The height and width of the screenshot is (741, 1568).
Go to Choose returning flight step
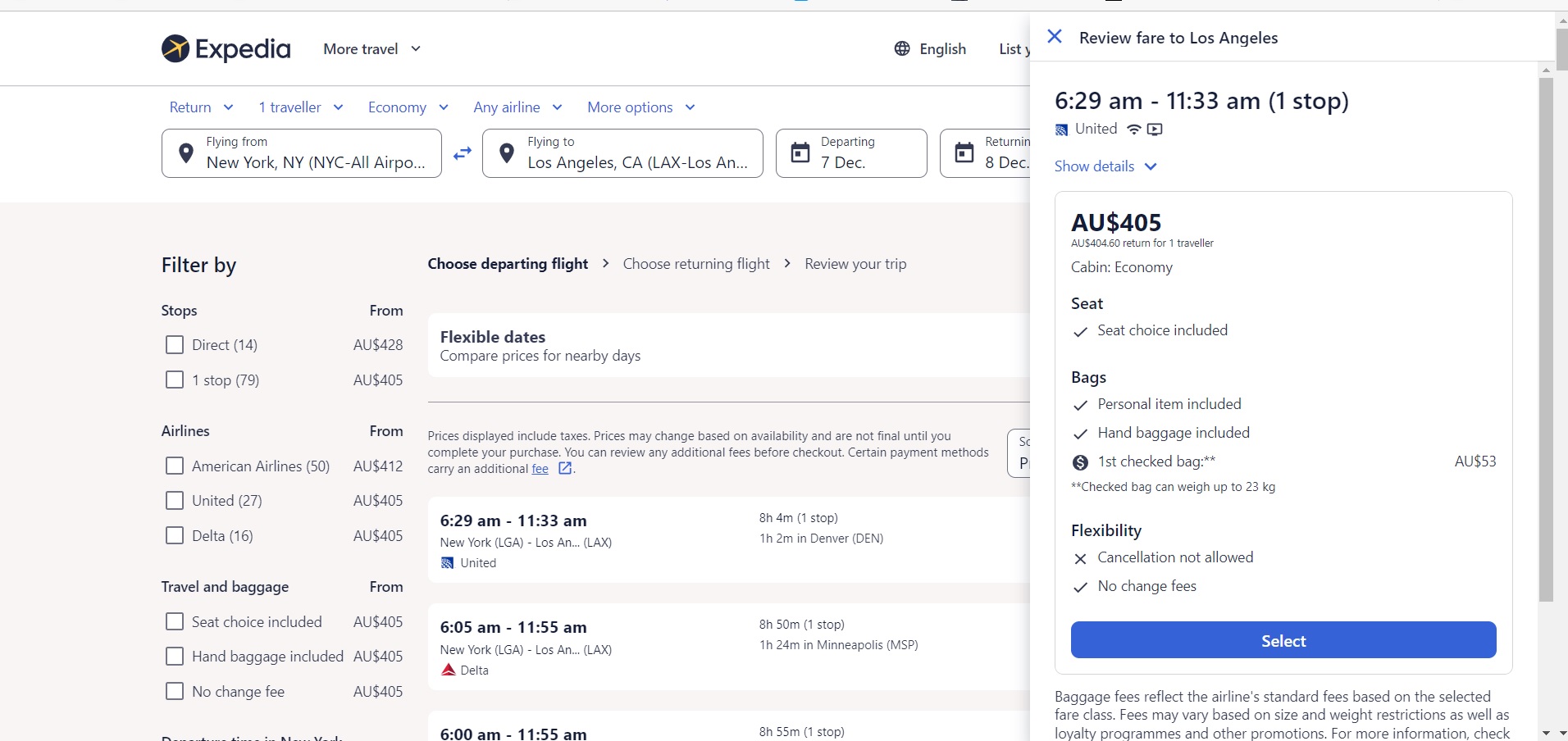[696, 264]
